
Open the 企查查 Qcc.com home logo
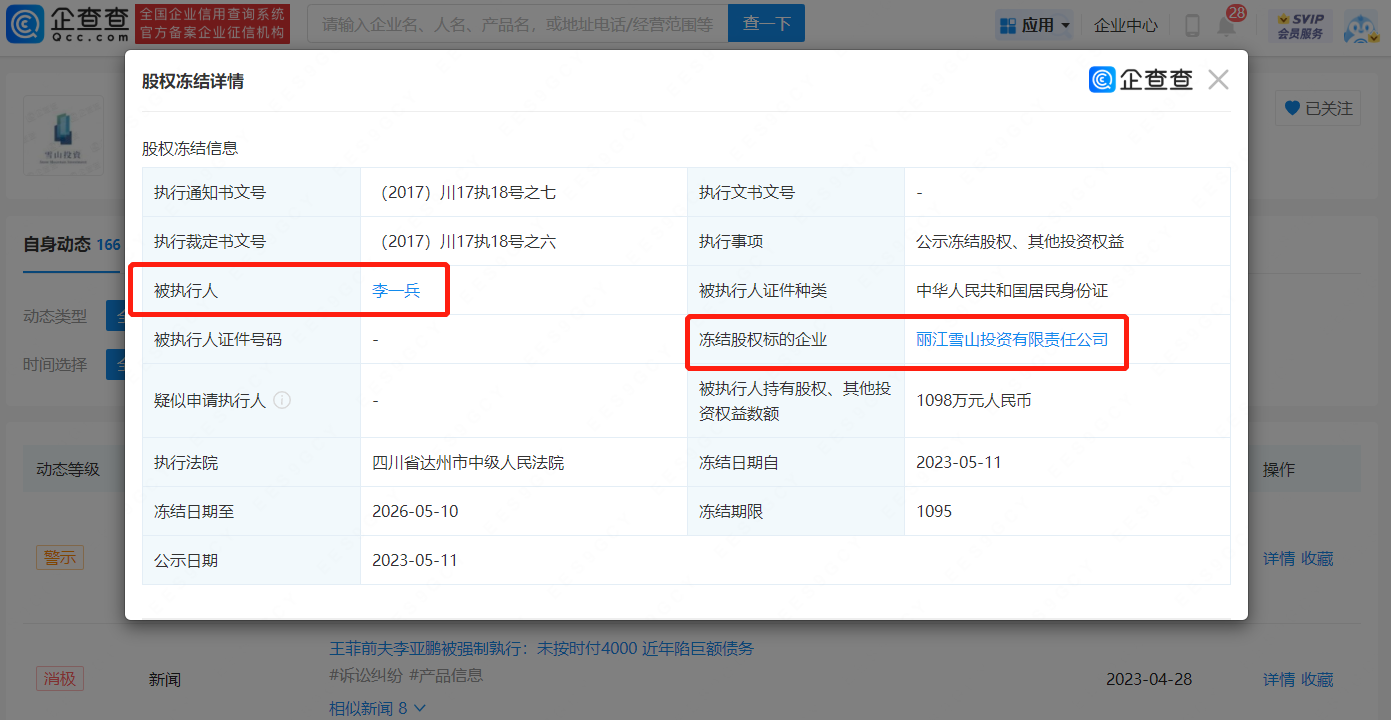pos(67,24)
